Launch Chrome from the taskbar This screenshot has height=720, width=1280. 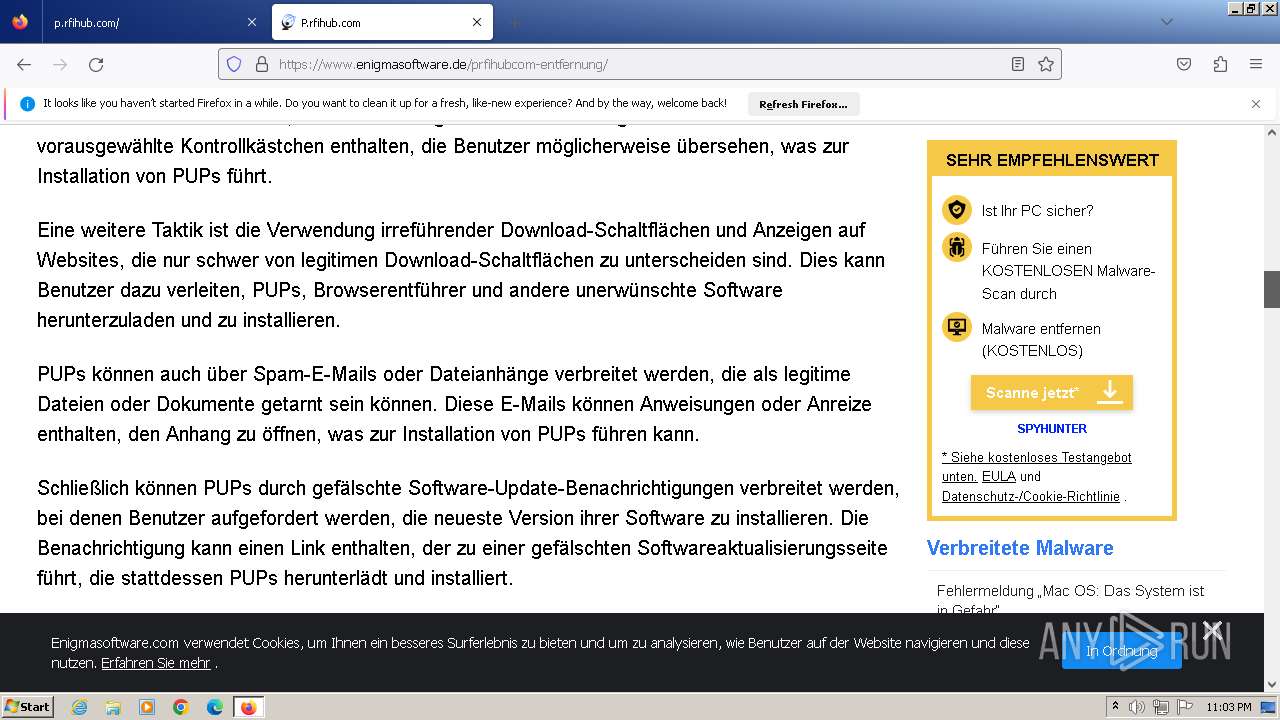point(181,707)
